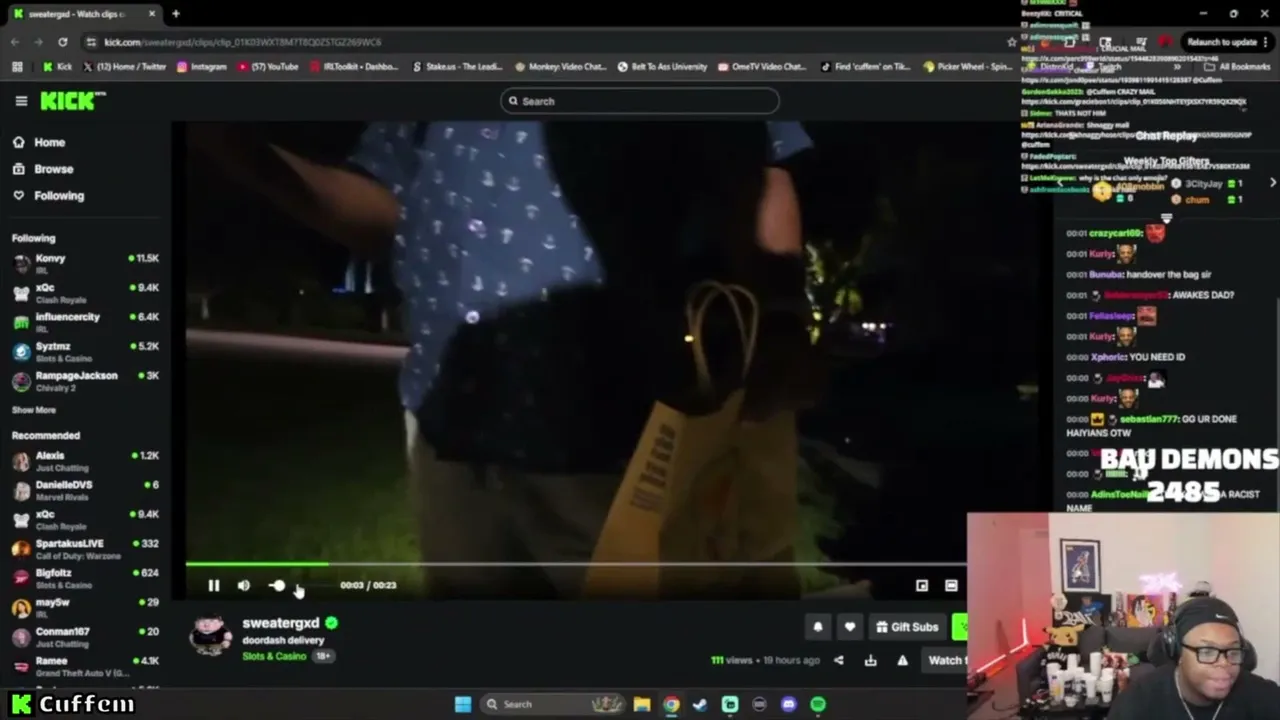Open the YouTube bookmark

(x=268, y=67)
